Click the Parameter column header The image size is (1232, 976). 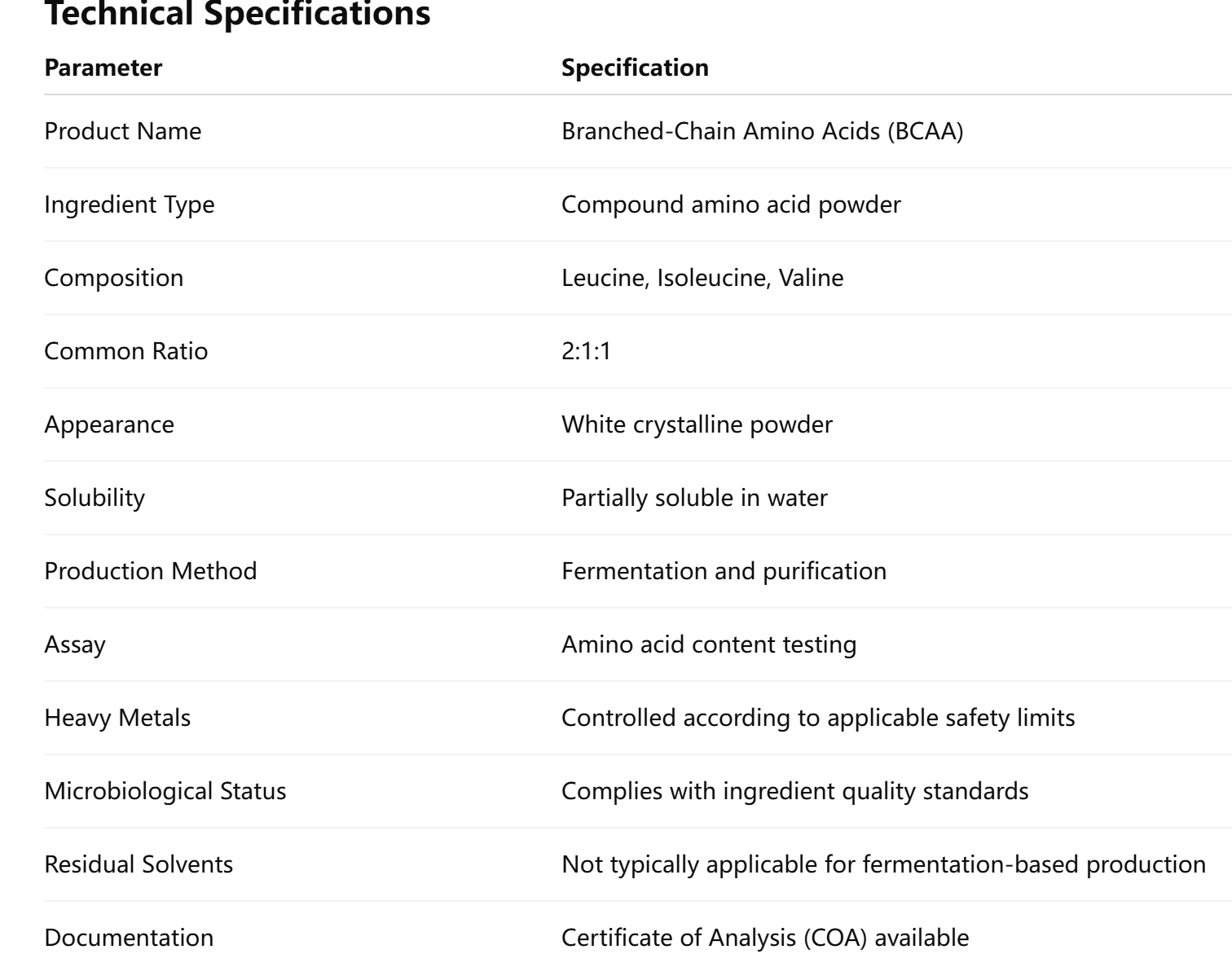103,68
